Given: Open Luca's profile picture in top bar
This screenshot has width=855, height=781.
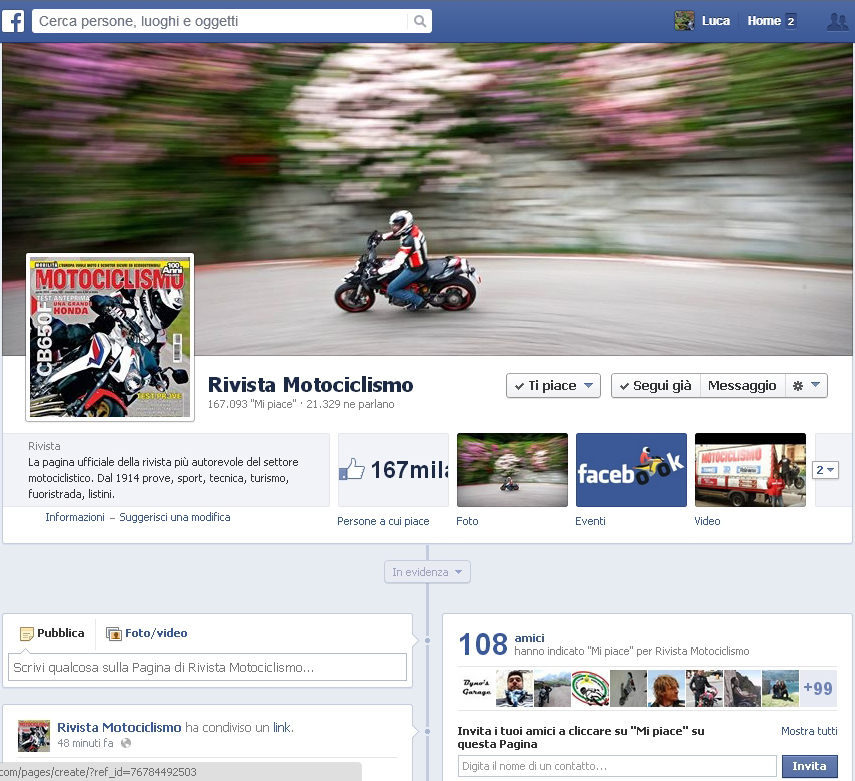Looking at the screenshot, I should 684,21.
